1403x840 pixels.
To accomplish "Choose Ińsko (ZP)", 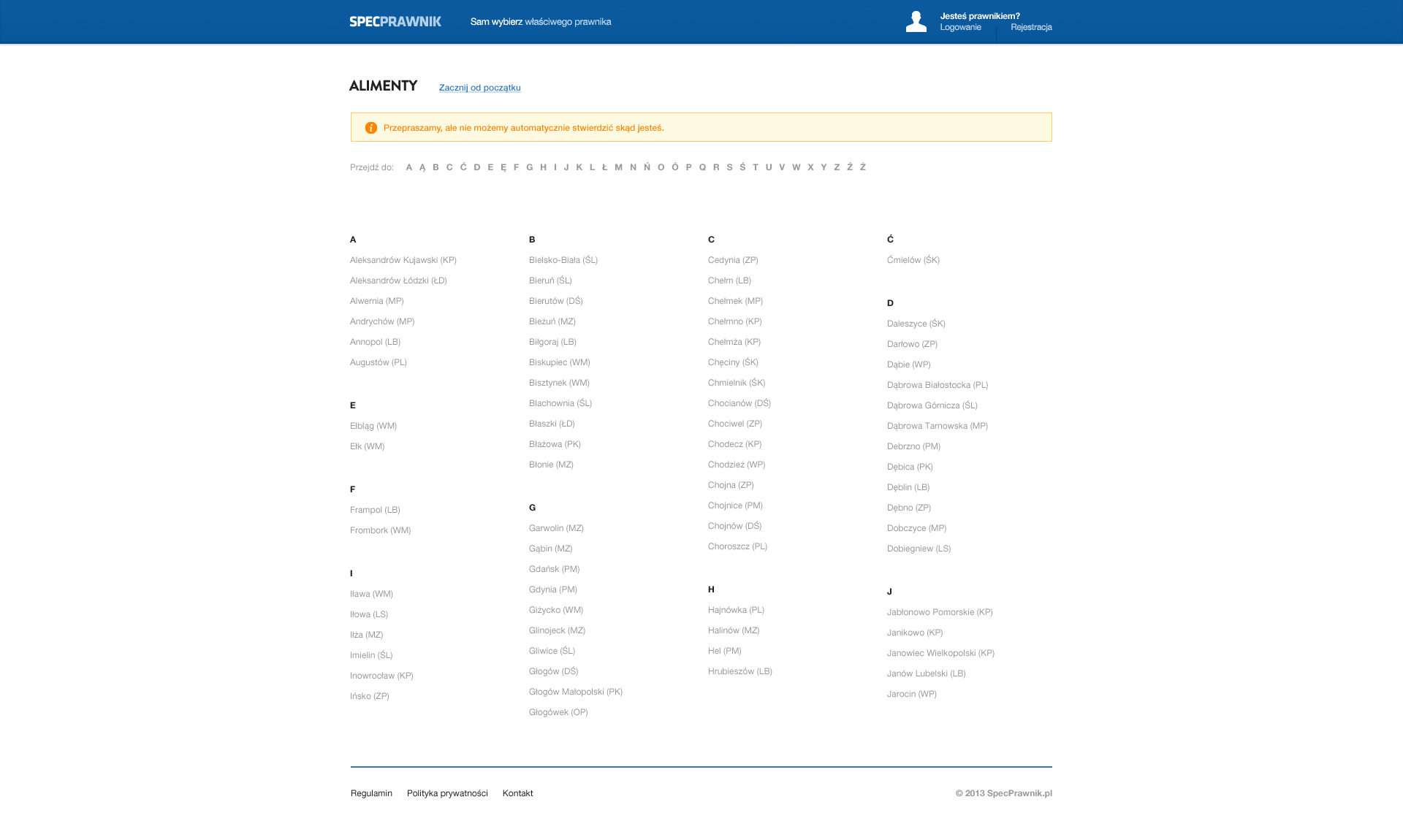I will click(x=370, y=696).
